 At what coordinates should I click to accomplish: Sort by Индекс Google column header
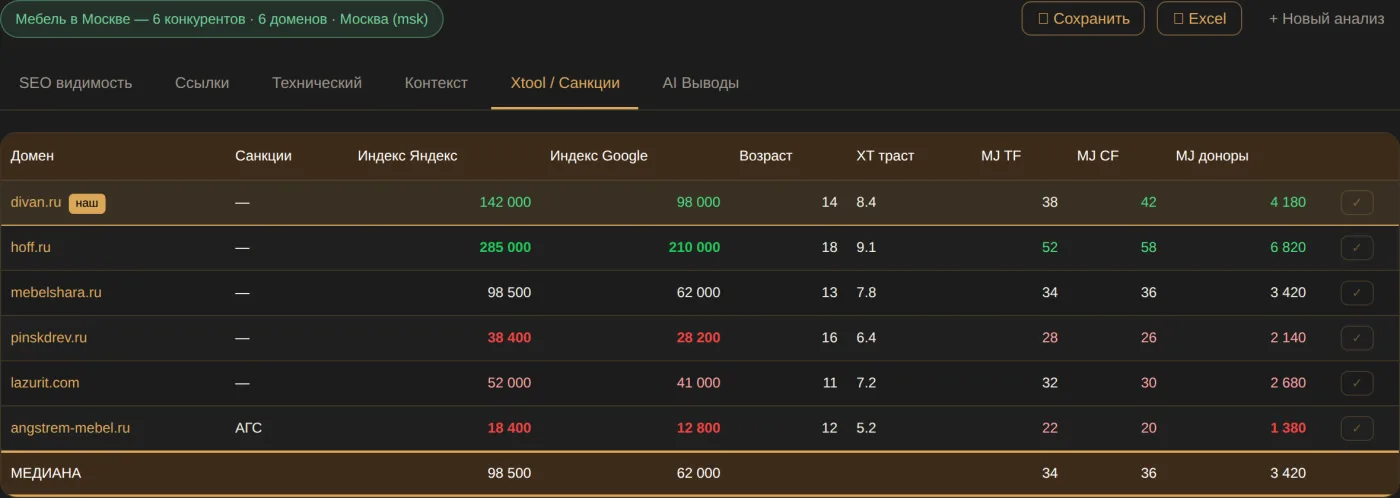tap(599, 156)
